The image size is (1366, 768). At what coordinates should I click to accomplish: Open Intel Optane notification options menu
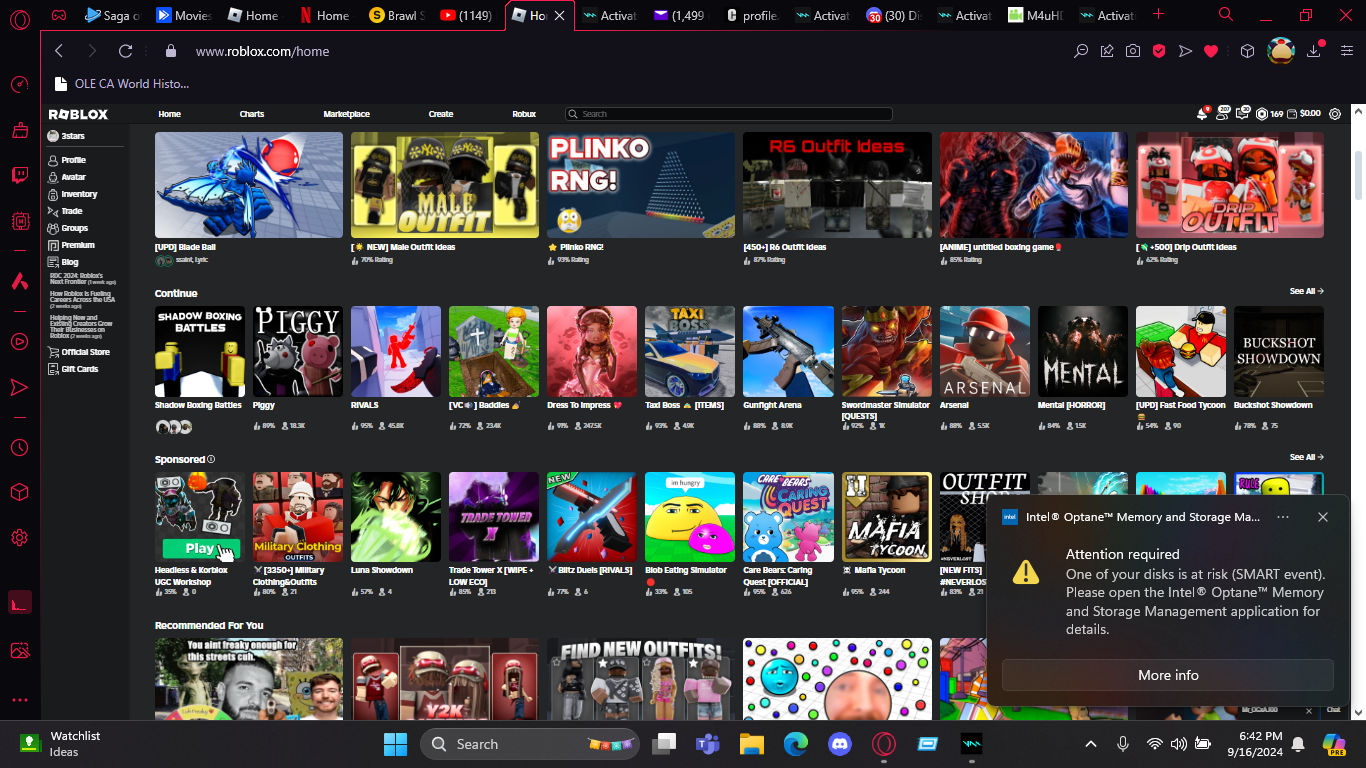tap(1283, 517)
